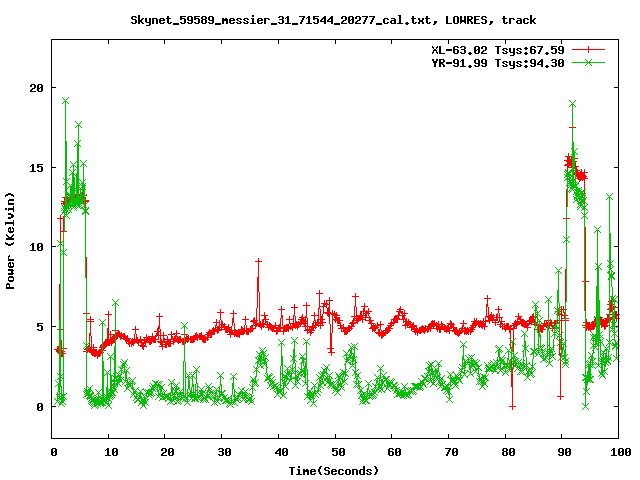Click the x-axis tick label 50
Image resolution: width=640 pixels, height=480 pixels.
click(338, 452)
